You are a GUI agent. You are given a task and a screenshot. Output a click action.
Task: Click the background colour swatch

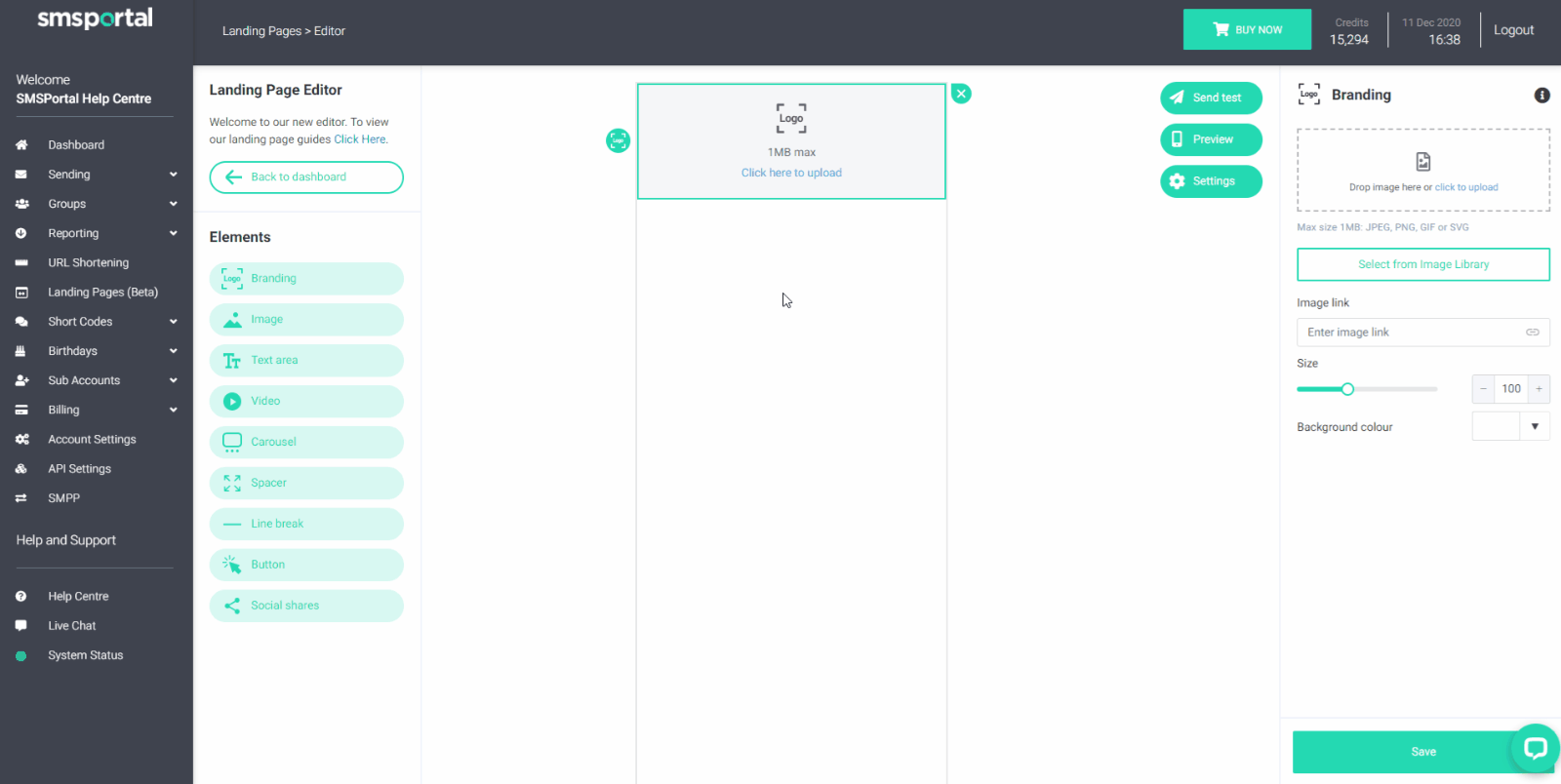tap(1496, 426)
